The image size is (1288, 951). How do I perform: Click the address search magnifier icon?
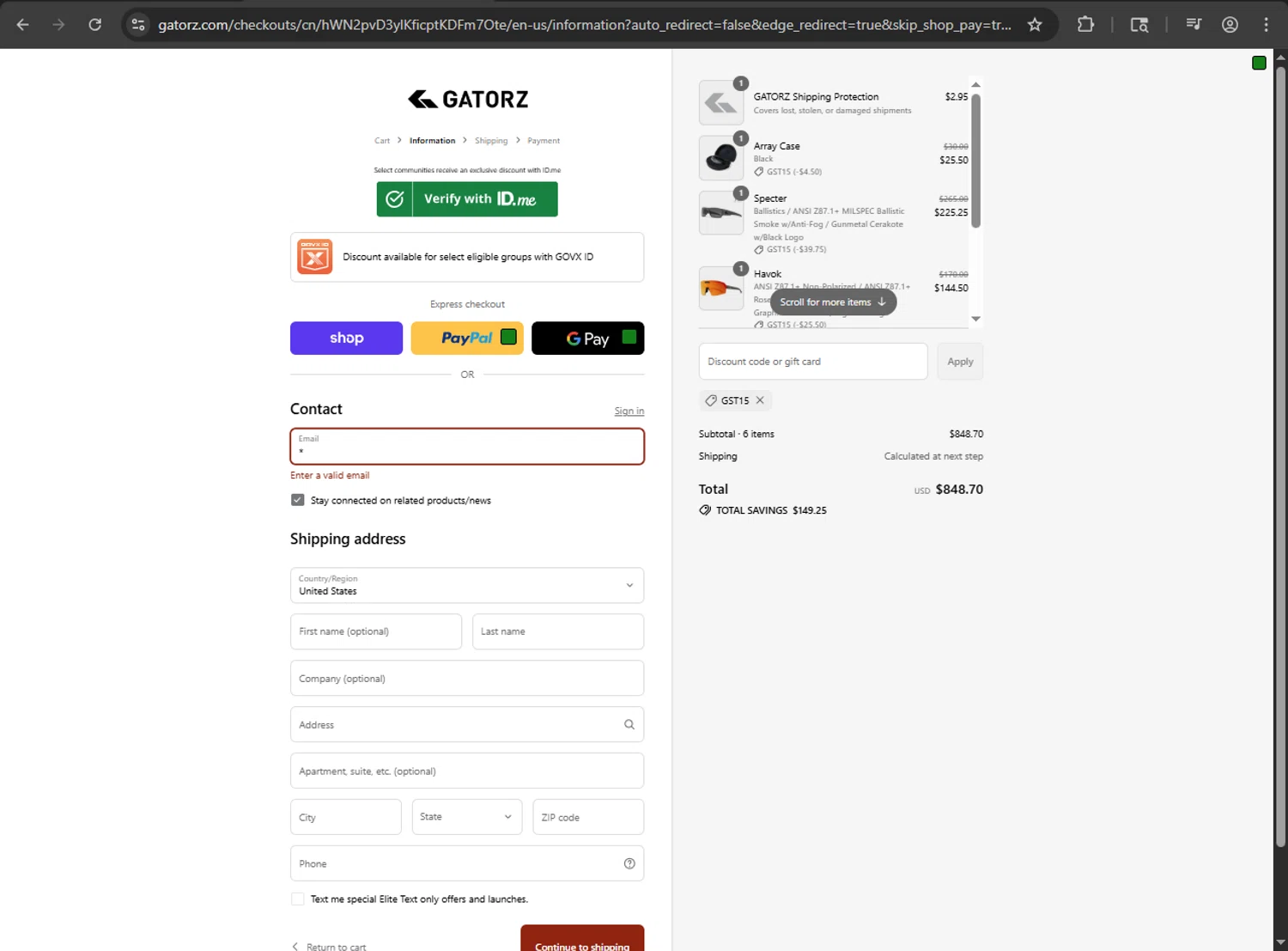coord(629,725)
